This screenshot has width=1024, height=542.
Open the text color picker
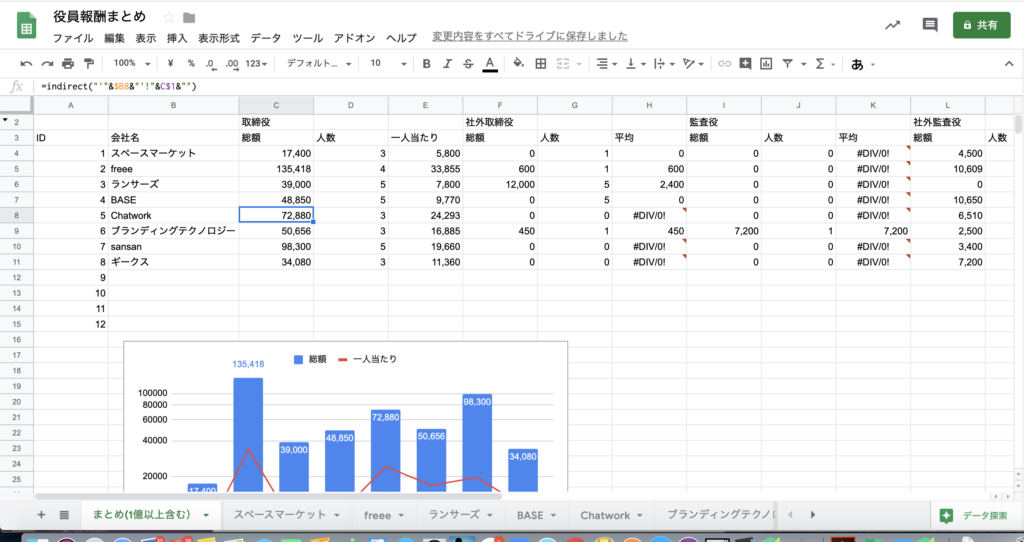[x=489, y=64]
